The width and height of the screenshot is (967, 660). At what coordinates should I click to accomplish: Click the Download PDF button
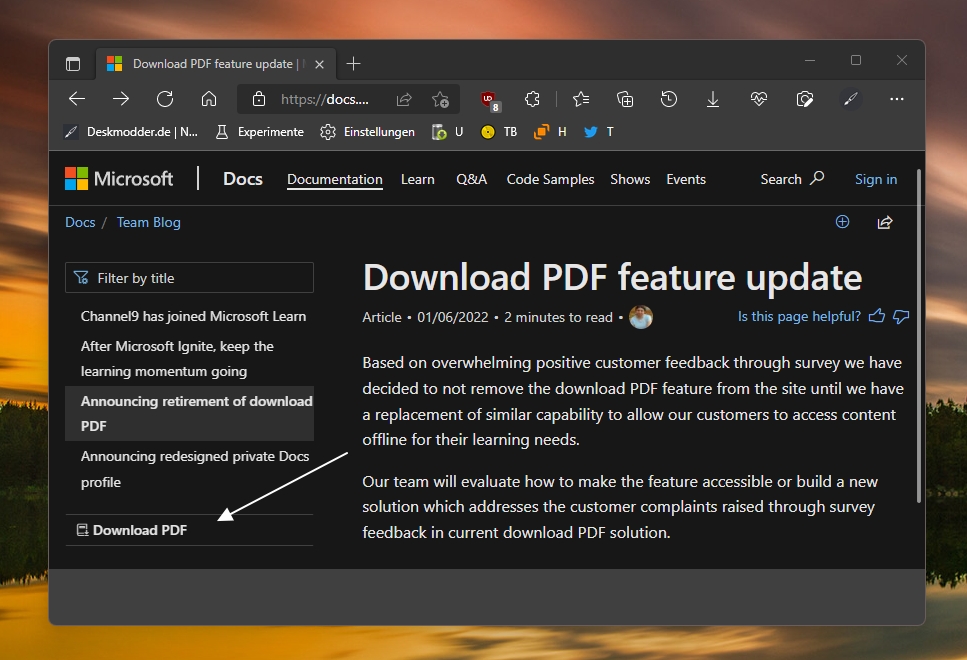click(131, 530)
